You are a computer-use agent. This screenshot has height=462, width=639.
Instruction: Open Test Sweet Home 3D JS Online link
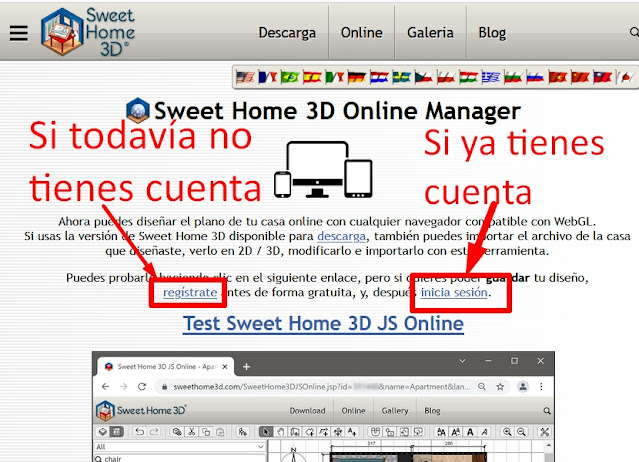point(323,324)
